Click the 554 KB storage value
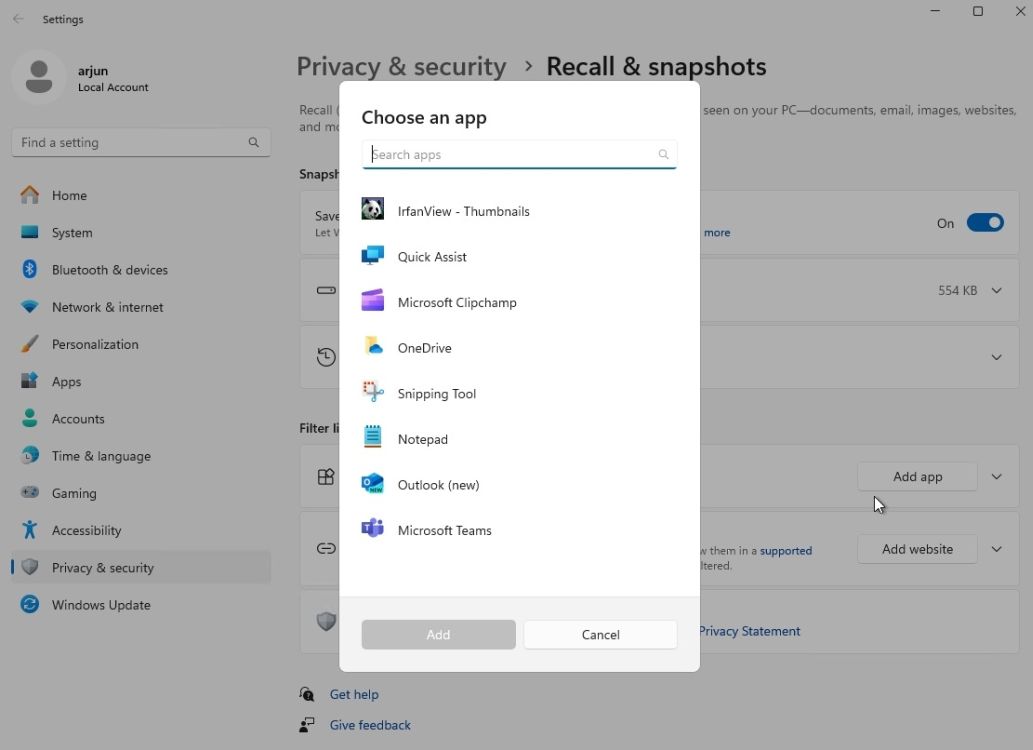The image size is (1033, 750). point(957,291)
